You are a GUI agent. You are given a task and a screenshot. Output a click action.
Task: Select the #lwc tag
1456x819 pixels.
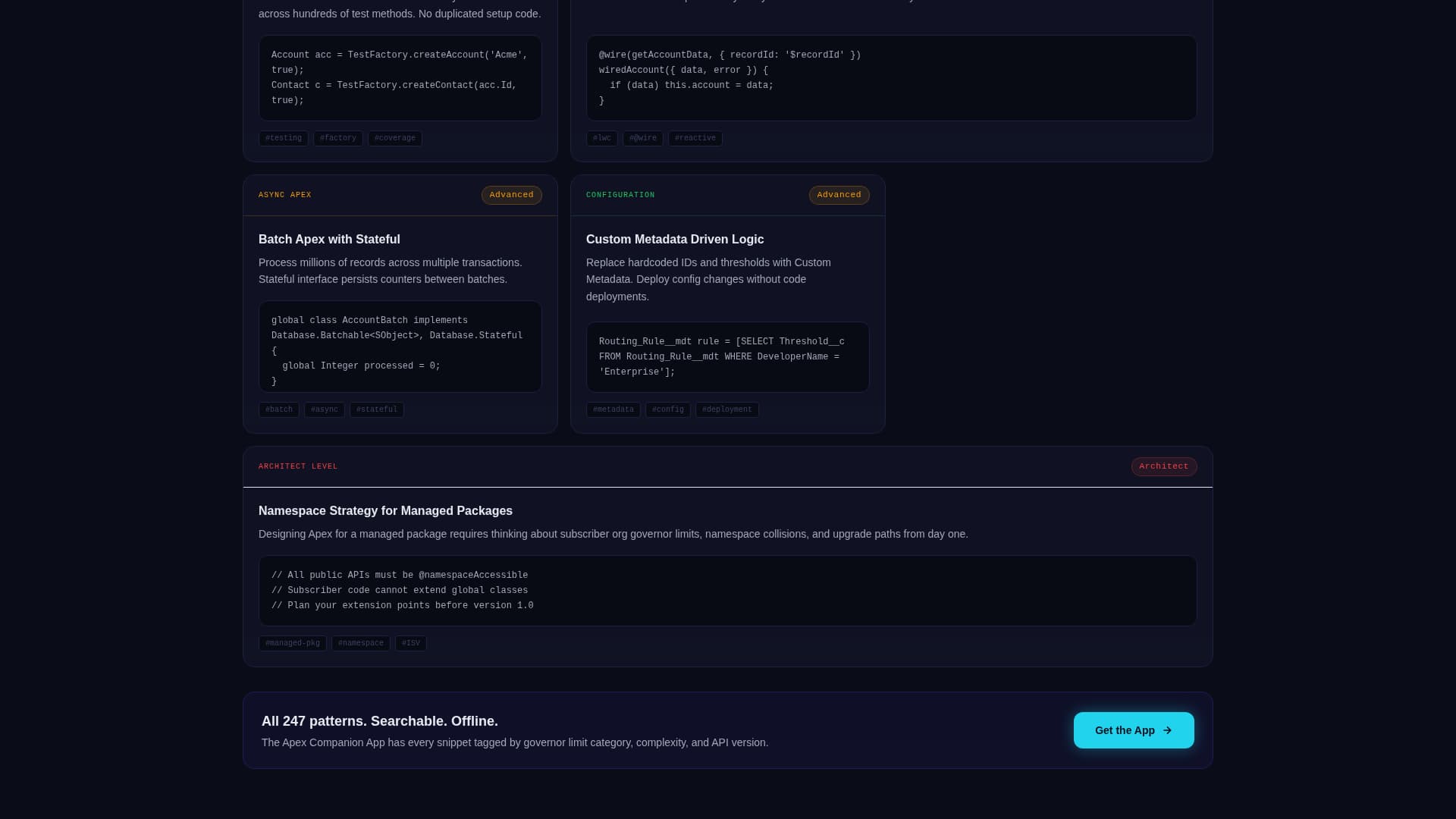(601, 138)
